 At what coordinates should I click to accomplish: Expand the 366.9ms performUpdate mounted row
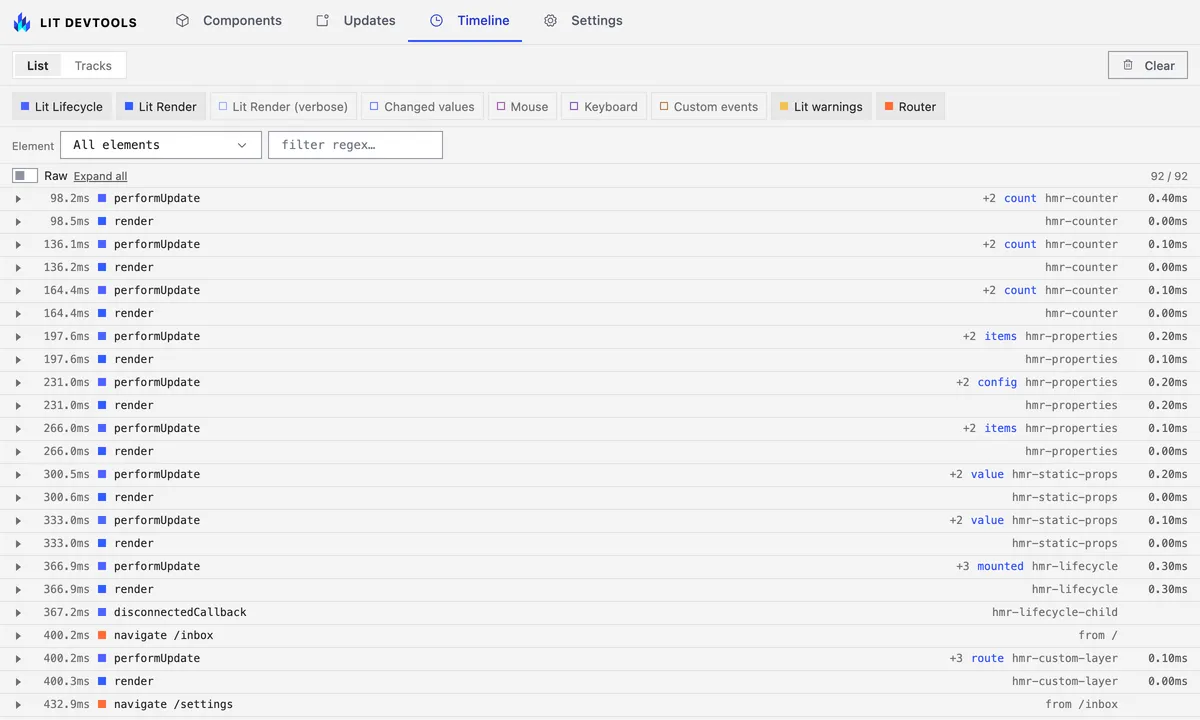[x=18, y=566]
